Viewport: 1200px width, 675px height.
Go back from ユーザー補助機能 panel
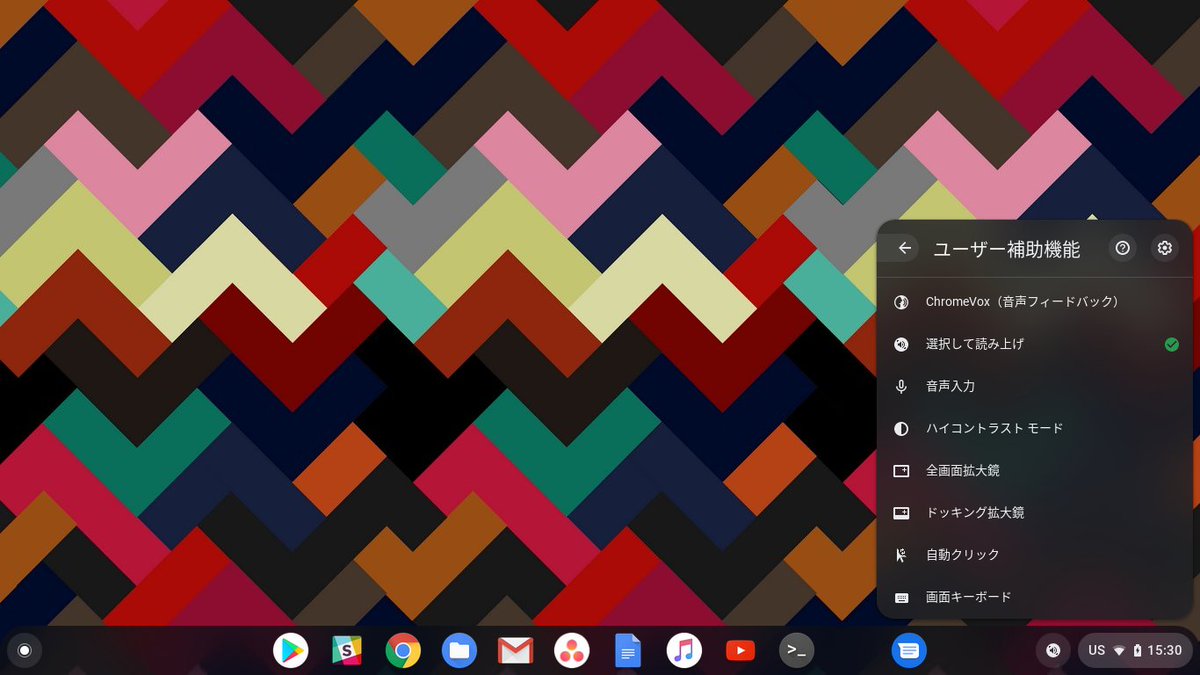pos(905,248)
